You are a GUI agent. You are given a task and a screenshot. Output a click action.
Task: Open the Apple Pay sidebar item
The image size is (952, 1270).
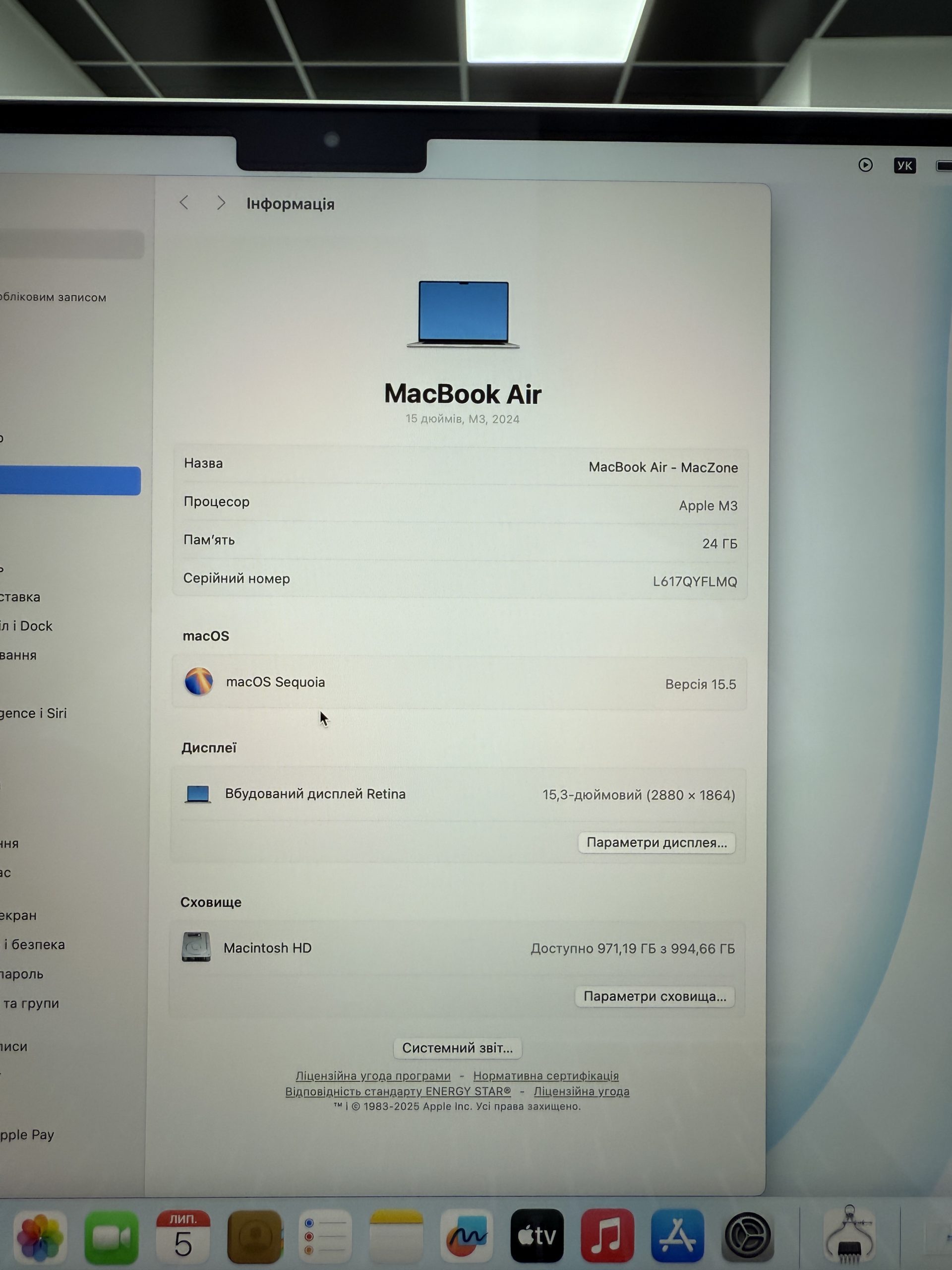(27, 1135)
